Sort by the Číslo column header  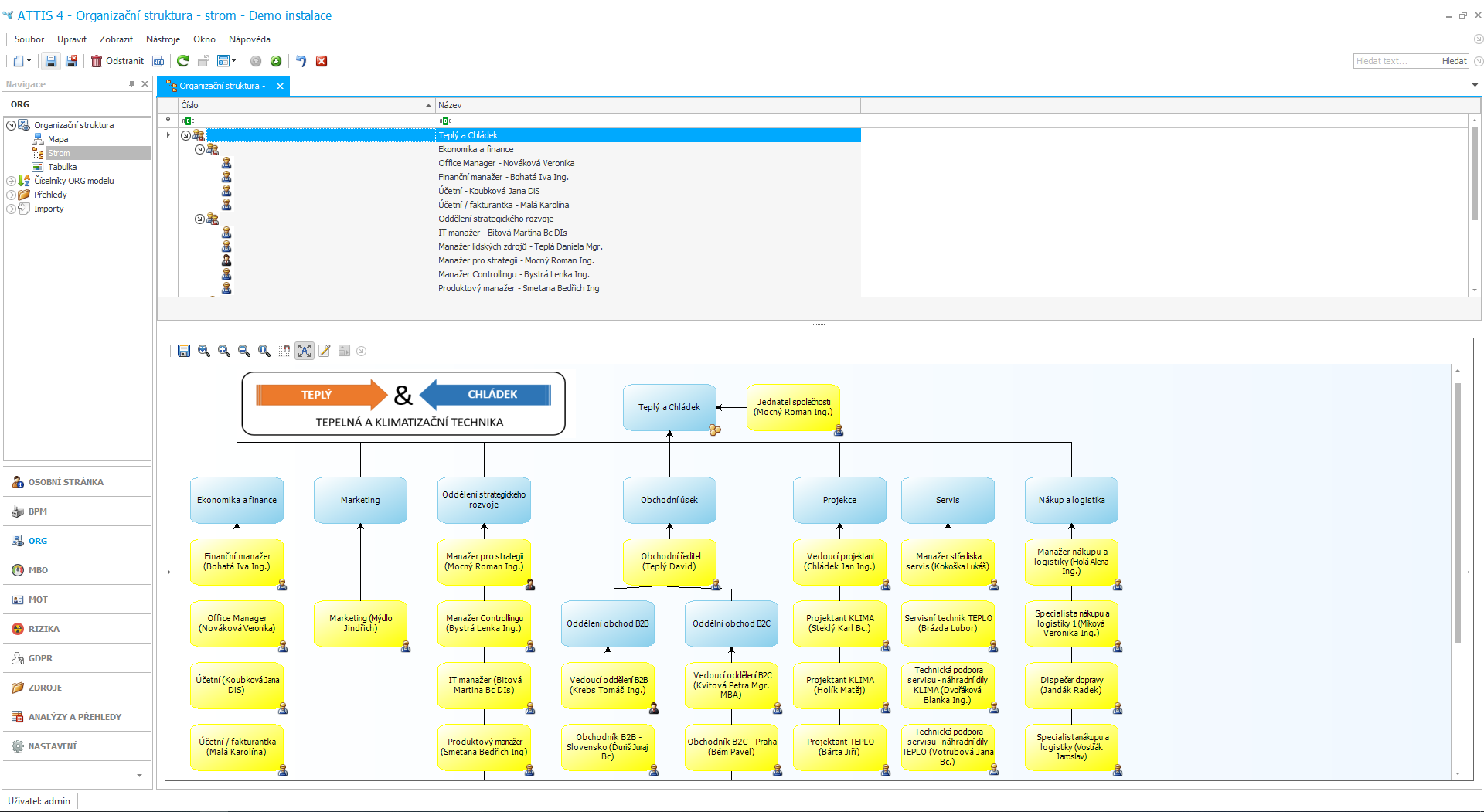click(x=307, y=105)
